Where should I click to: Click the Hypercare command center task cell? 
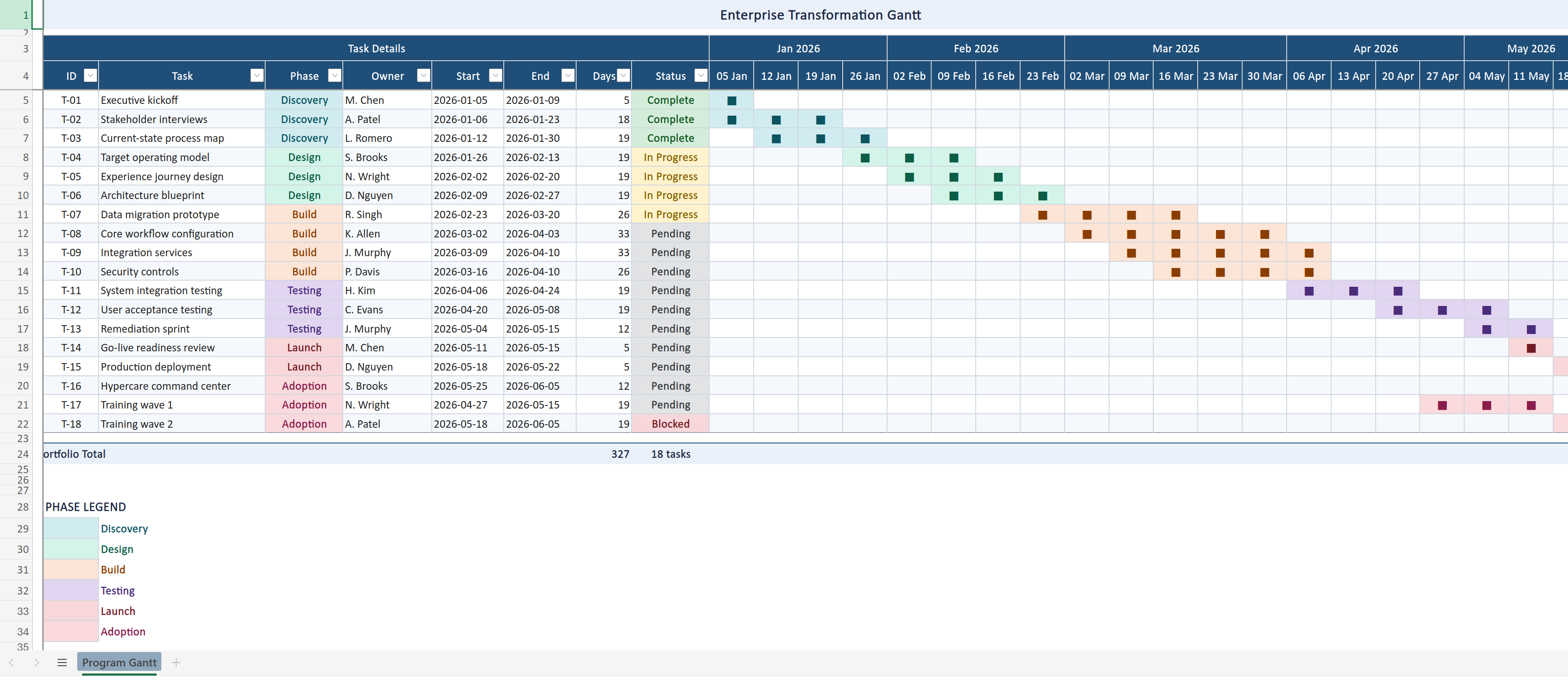tap(181, 386)
